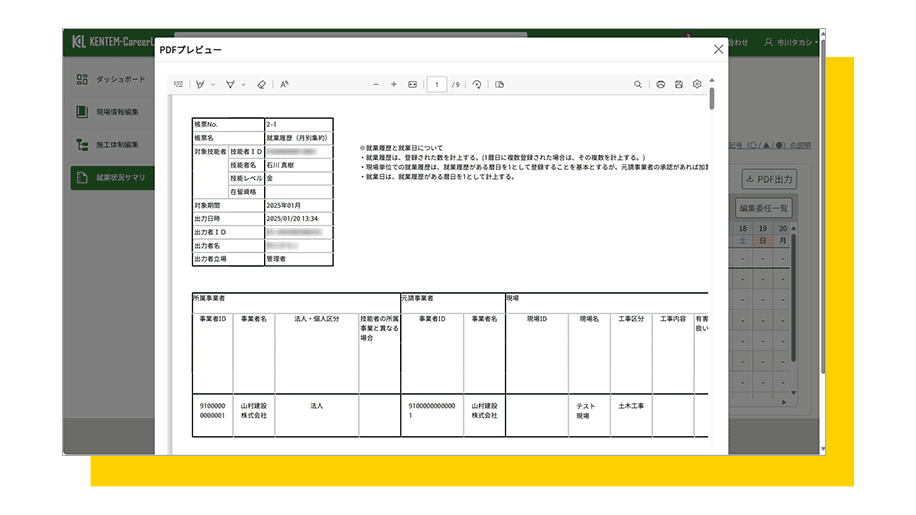
Task: Zoom out the PDF with minus
Action: [x=376, y=85]
